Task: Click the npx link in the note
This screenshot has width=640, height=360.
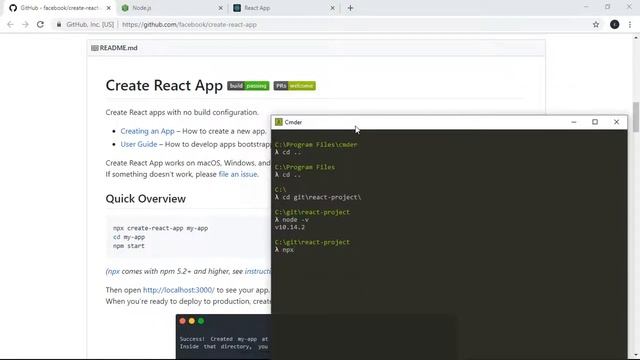Action: coord(113,271)
